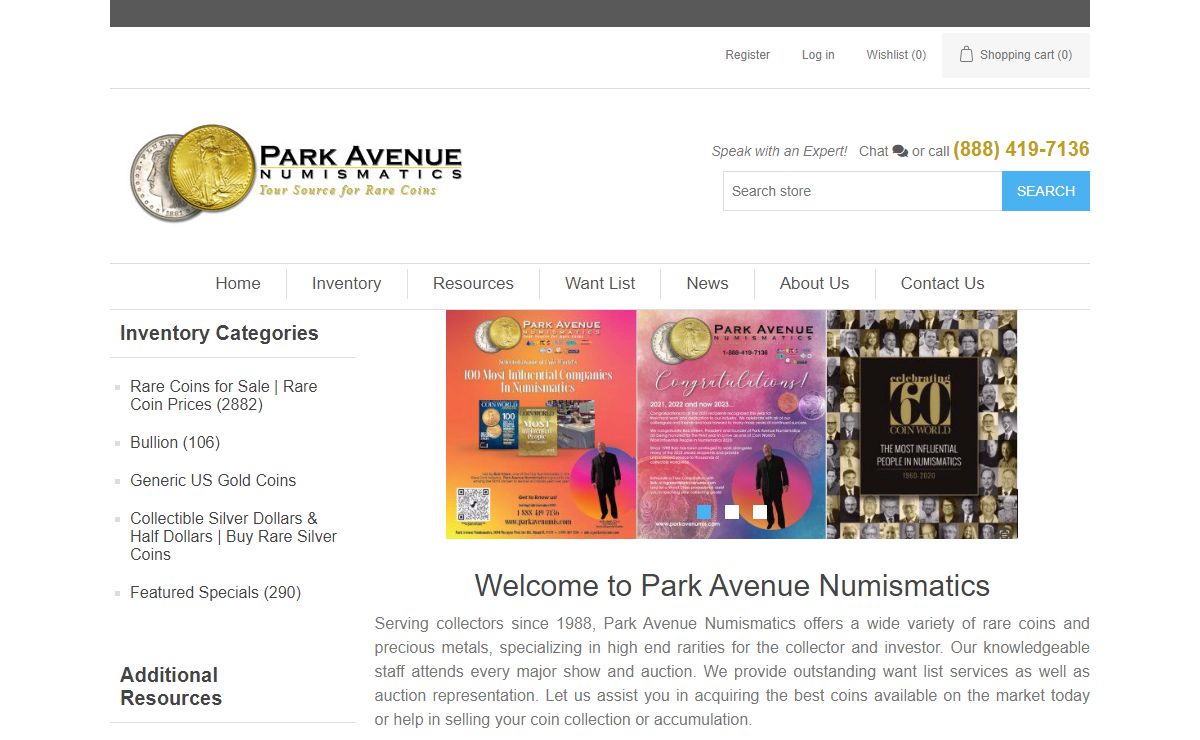Open the News menu item

click(707, 283)
